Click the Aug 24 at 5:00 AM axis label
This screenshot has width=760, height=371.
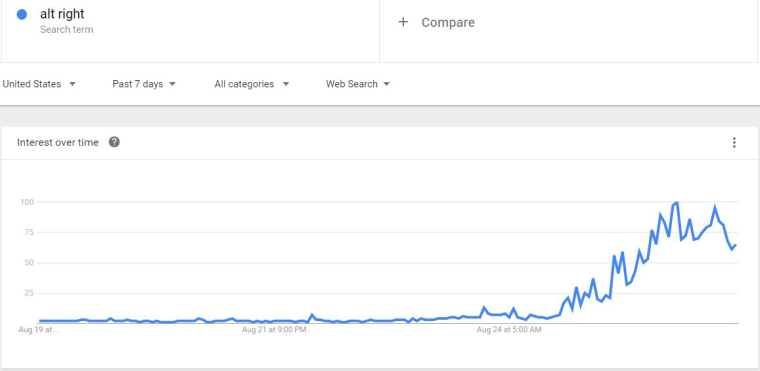click(509, 330)
